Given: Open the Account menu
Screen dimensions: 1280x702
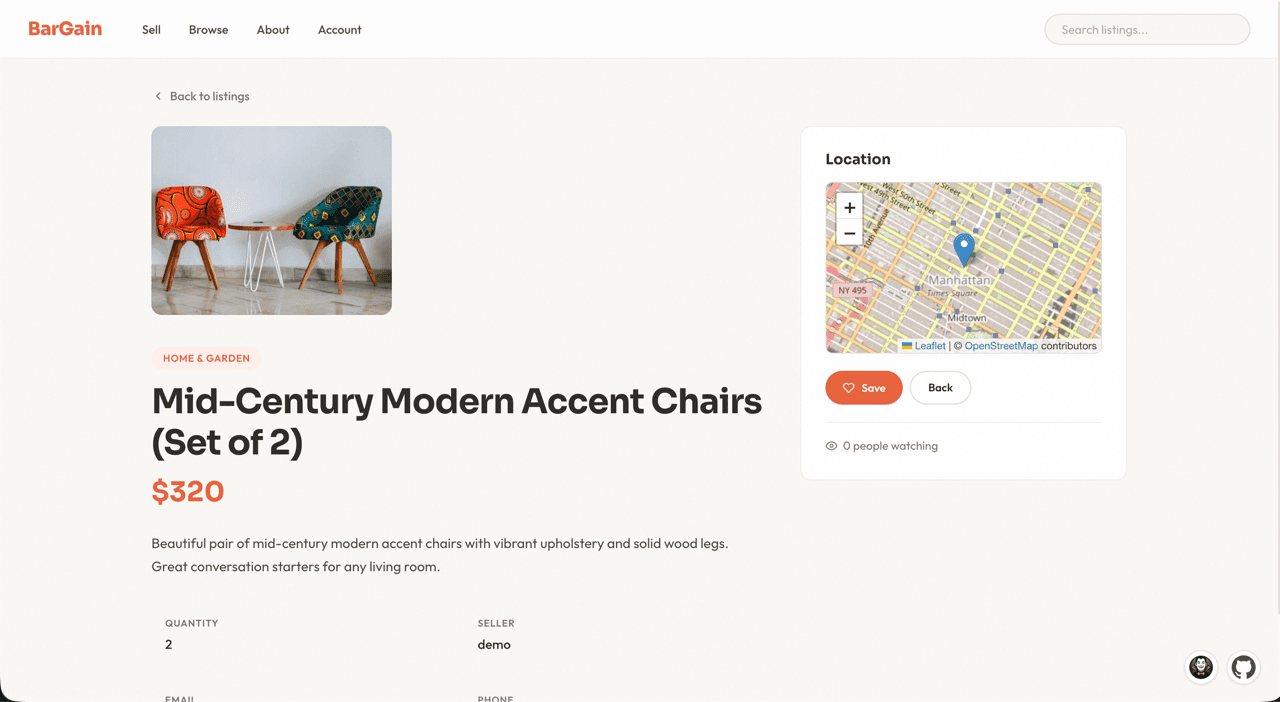Looking at the screenshot, I should pos(340,30).
